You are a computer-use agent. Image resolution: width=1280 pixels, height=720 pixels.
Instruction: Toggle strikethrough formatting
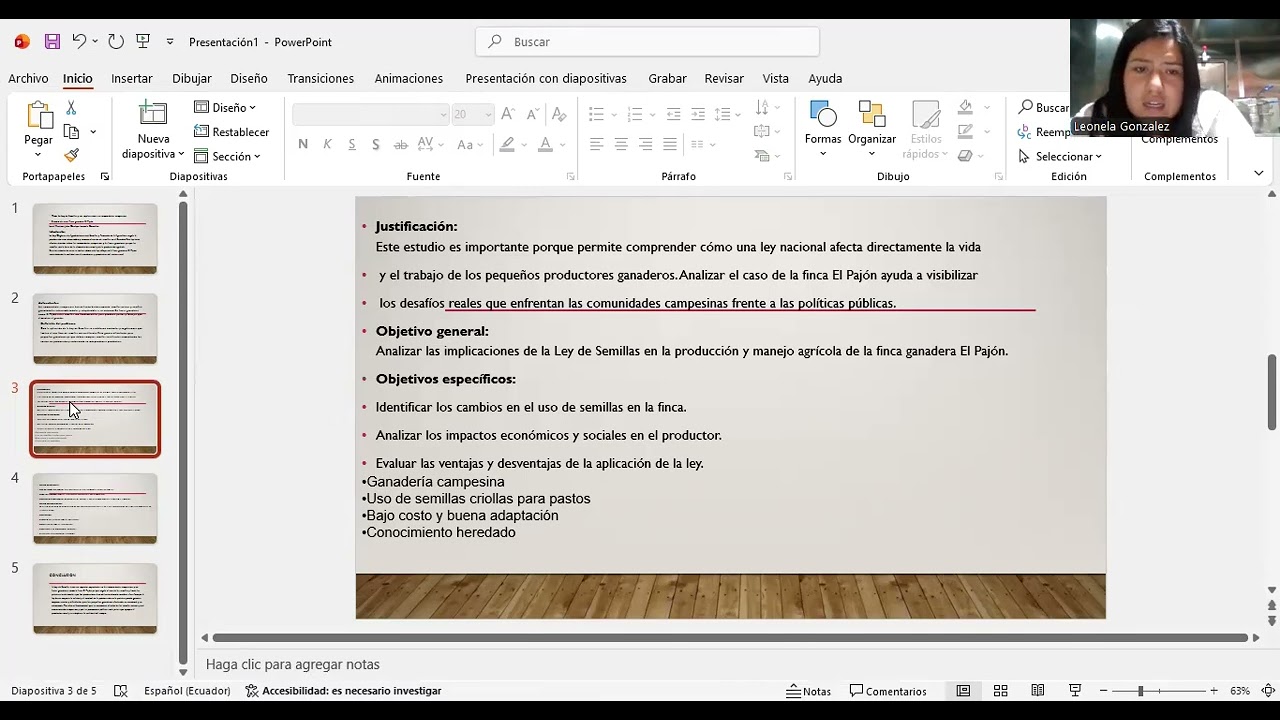tap(401, 144)
